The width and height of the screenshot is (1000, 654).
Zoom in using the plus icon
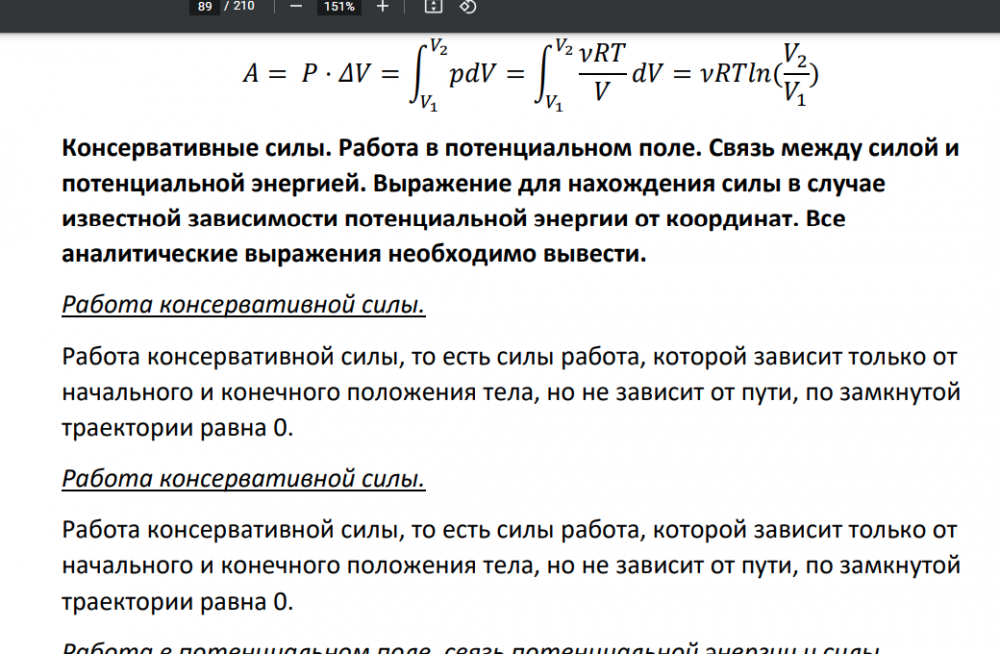tap(382, 6)
